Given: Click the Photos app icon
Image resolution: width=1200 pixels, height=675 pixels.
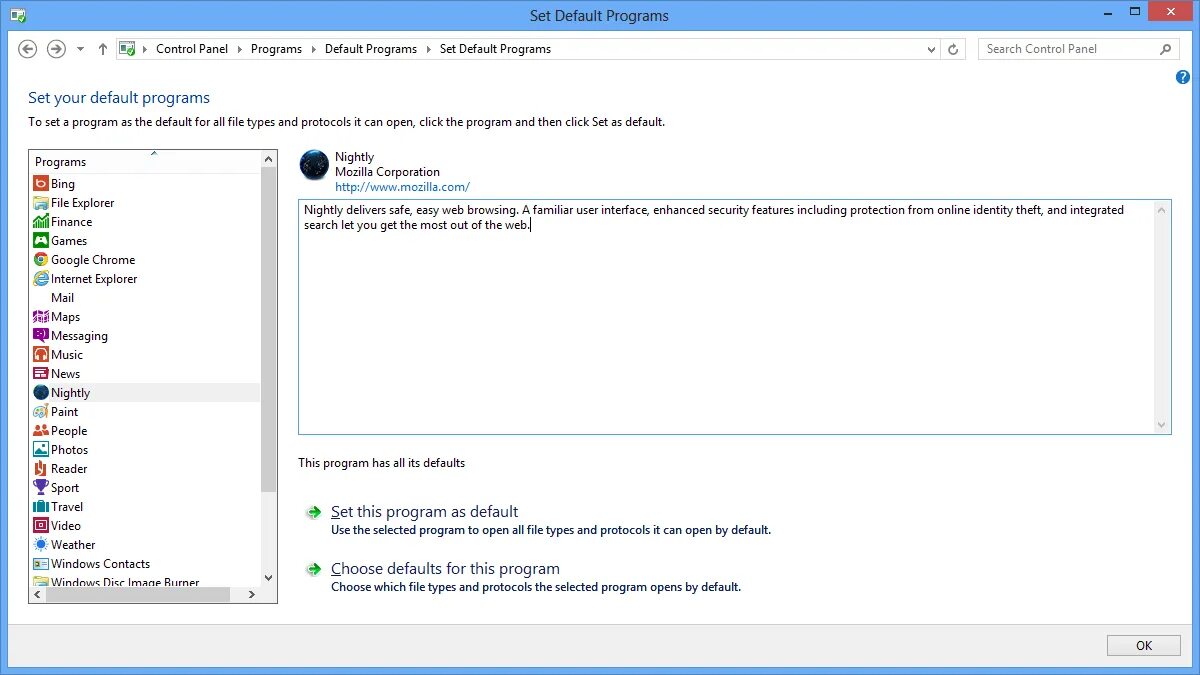Looking at the screenshot, I should pos(41,450).
